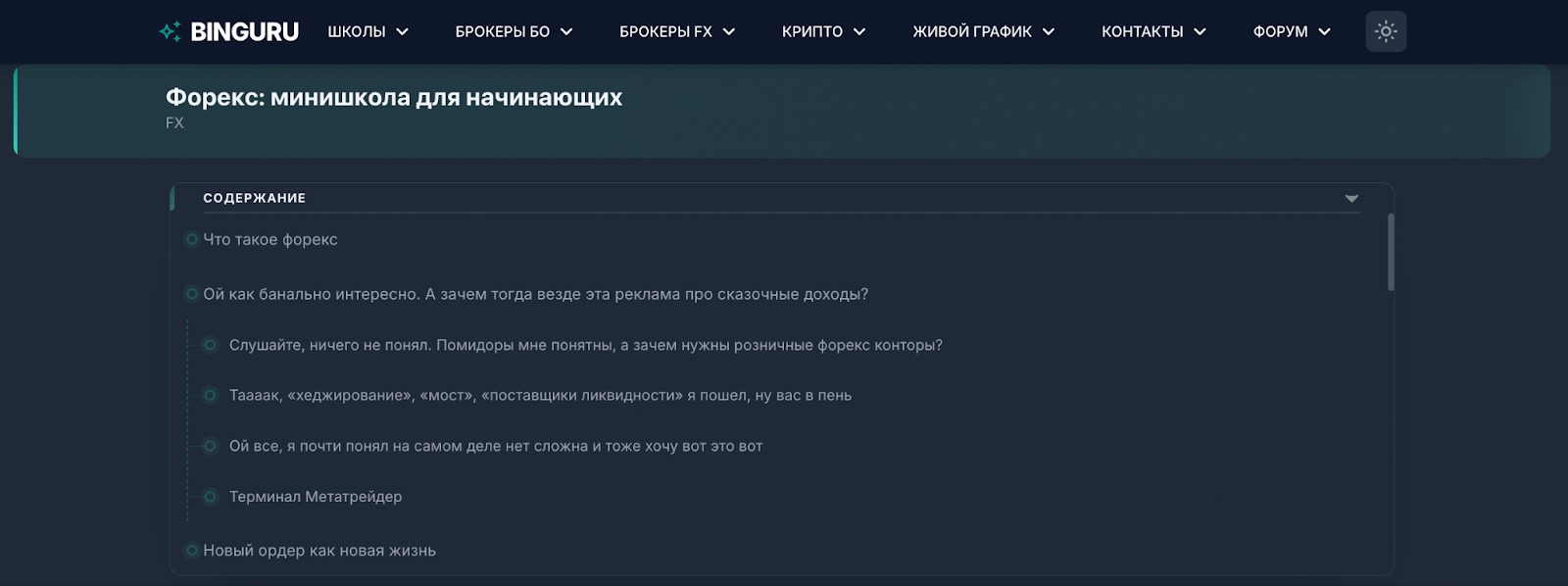Open the БРОКЕРЫ БО menu
This screenshot has height=586, width=1568.
pyautogui.click(x=514, y=31)
